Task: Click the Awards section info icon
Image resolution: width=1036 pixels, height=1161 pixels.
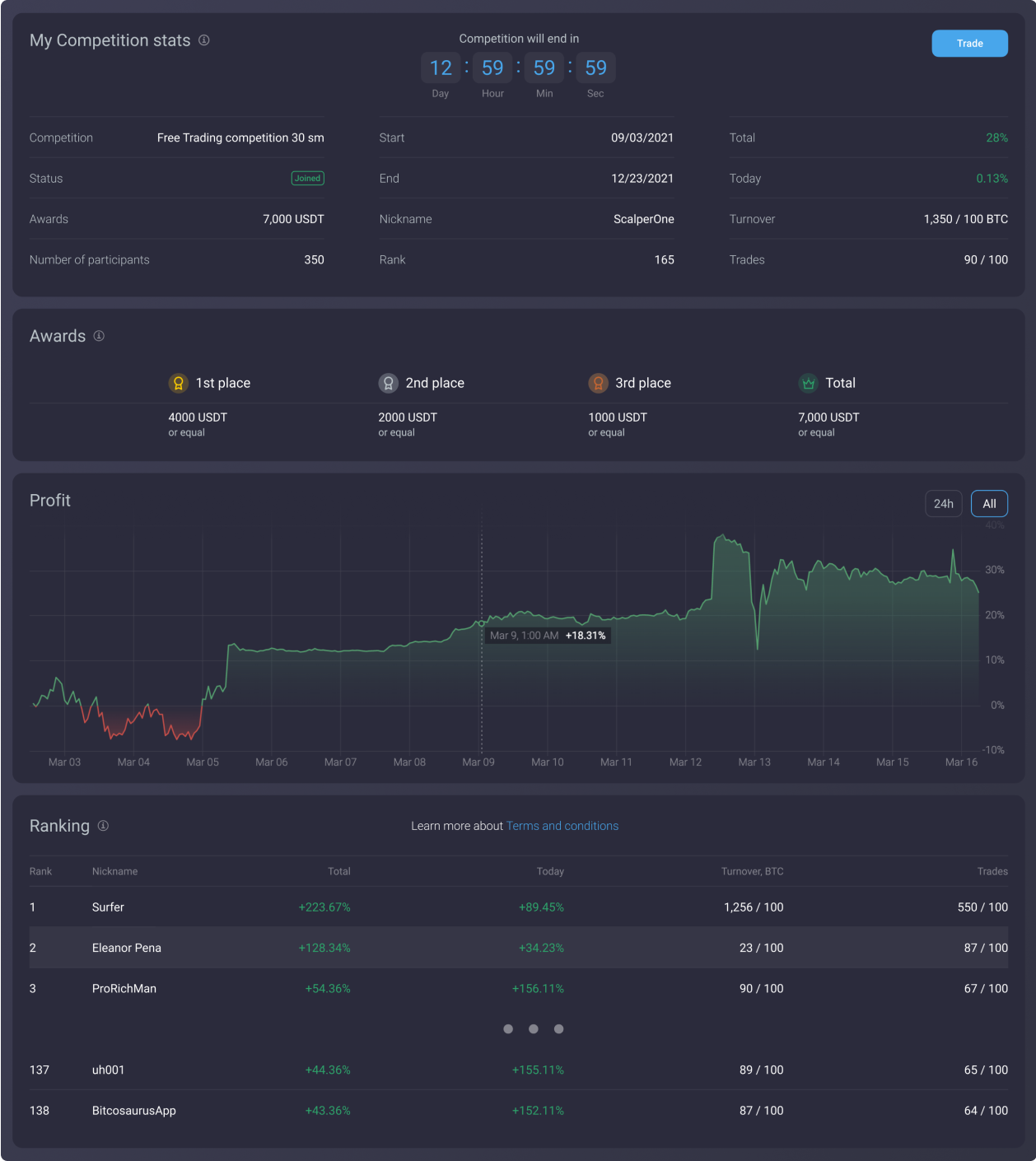Action: (100, 337)
